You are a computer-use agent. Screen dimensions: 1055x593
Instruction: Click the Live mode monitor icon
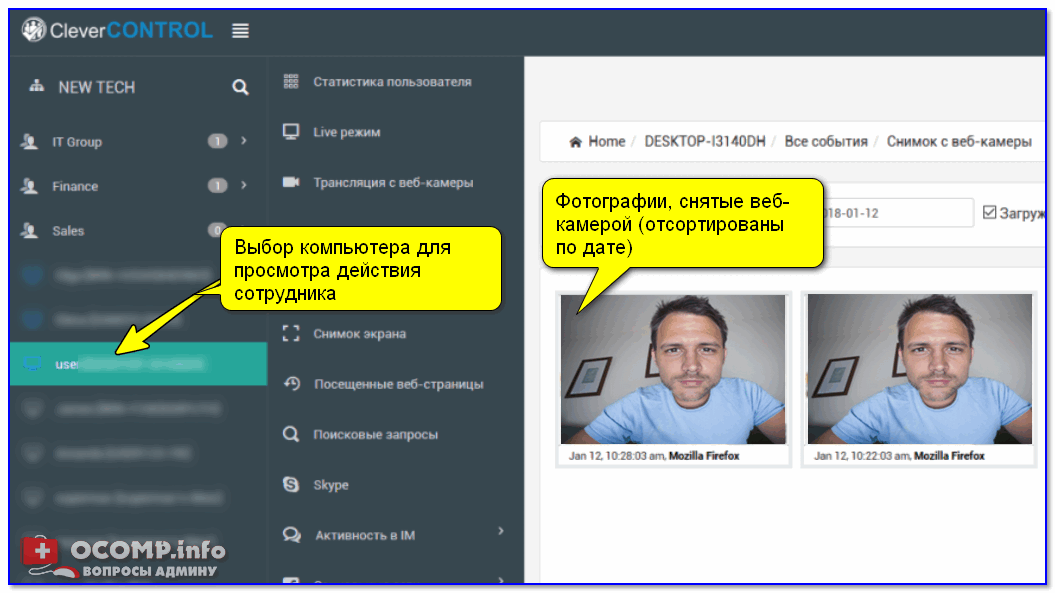coord(291,132)
